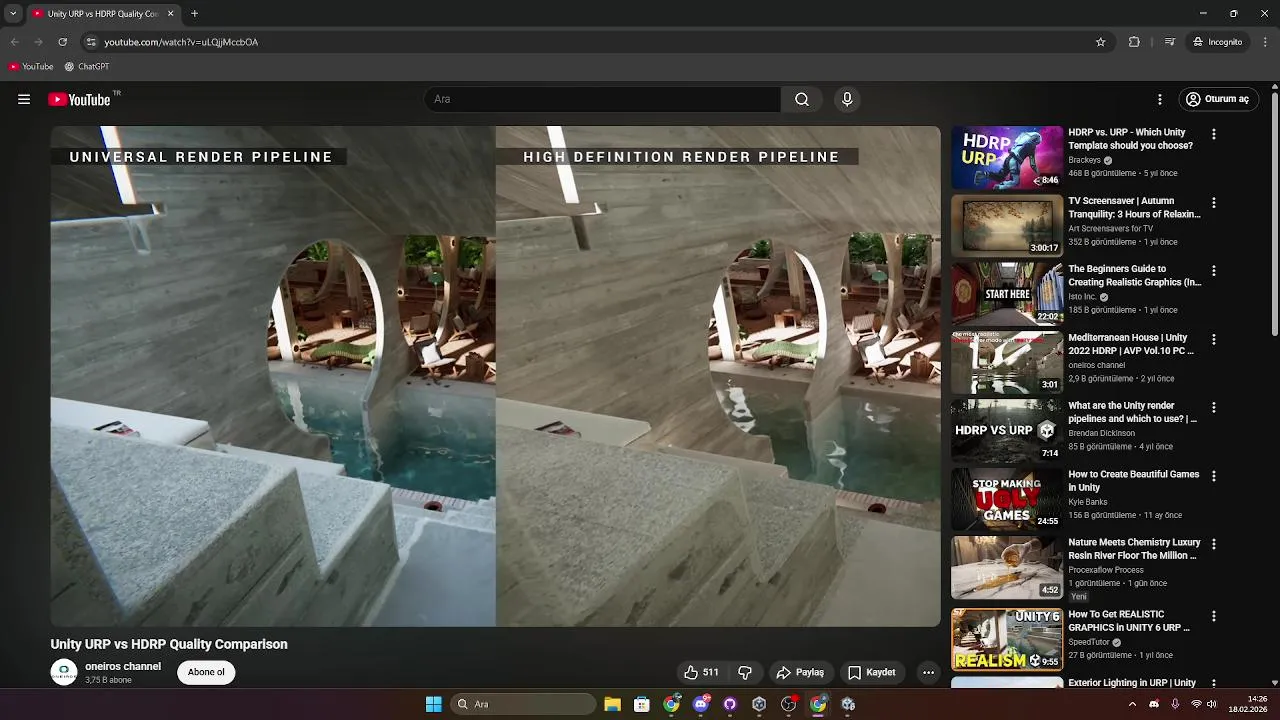The image size is (1280, 720).
Task: View site information icon in address bar
Action: [x=91, y=42]
